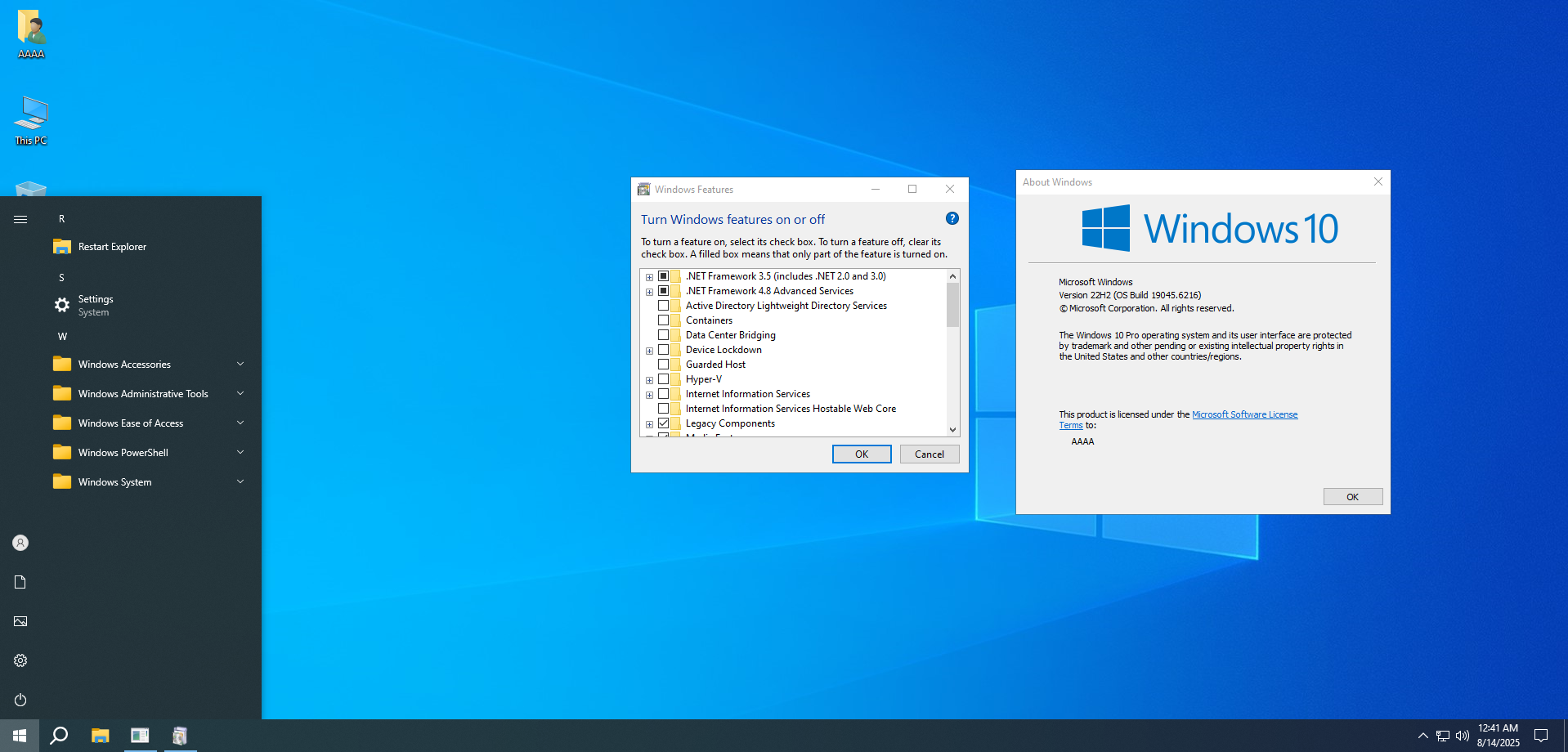1568x752 pixels.
Task: Toggle .NET Framework 4.8 Advanced Services checkbox
Action: [x=664, y=291]
